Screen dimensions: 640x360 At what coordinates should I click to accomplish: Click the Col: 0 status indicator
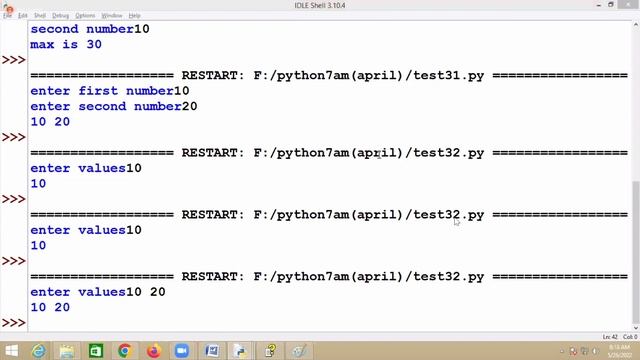tap(630, 337)
